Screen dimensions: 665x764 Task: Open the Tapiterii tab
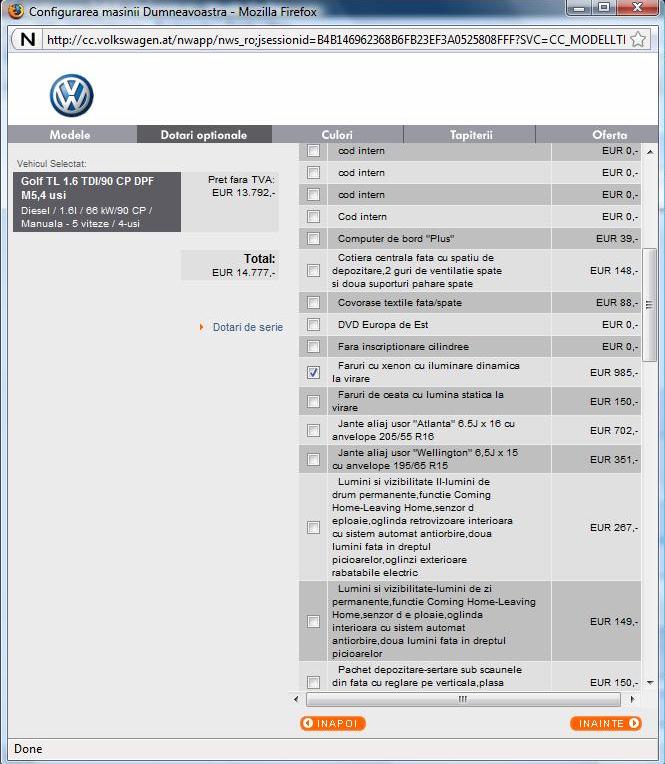coord(471,135)
